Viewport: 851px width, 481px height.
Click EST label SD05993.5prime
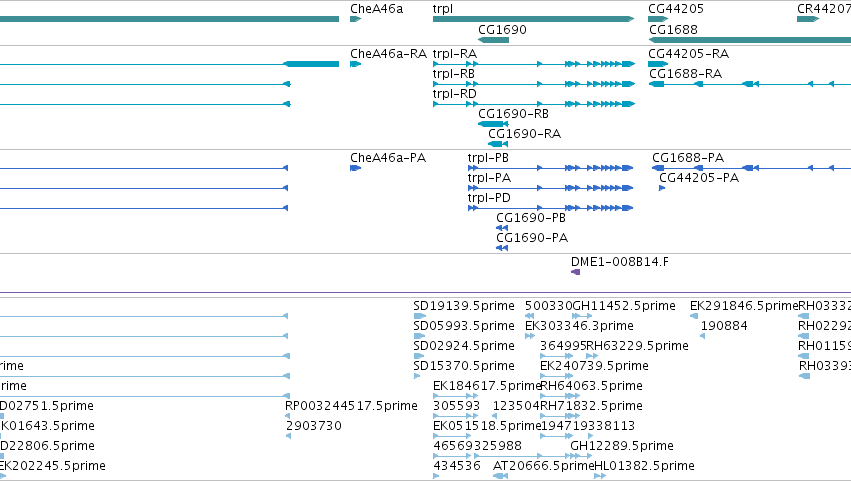click(464, 326)
